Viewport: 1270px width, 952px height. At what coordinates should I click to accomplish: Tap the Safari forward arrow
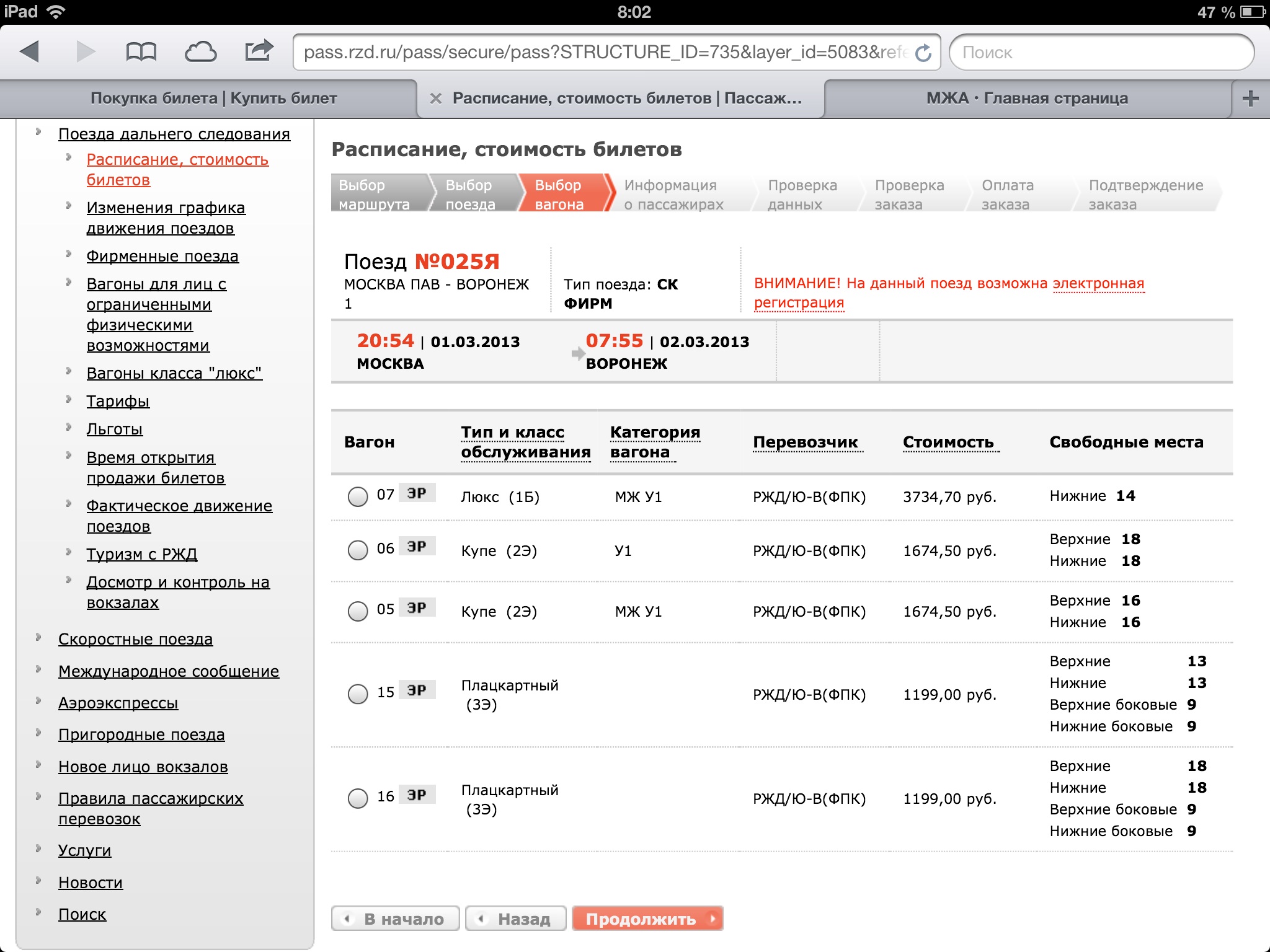tap(86, 52)
